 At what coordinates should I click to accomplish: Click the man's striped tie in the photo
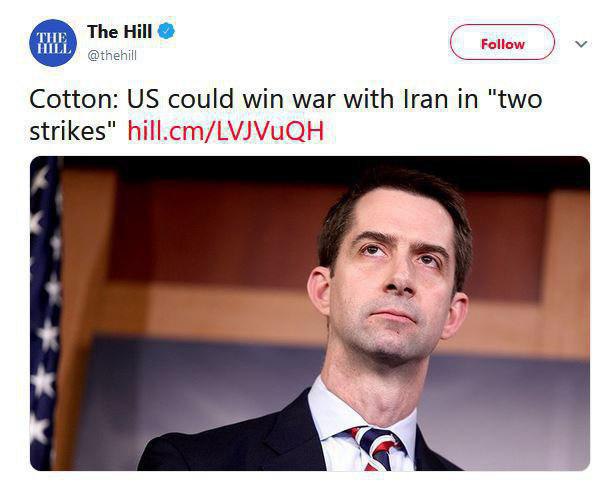[376, 448]
